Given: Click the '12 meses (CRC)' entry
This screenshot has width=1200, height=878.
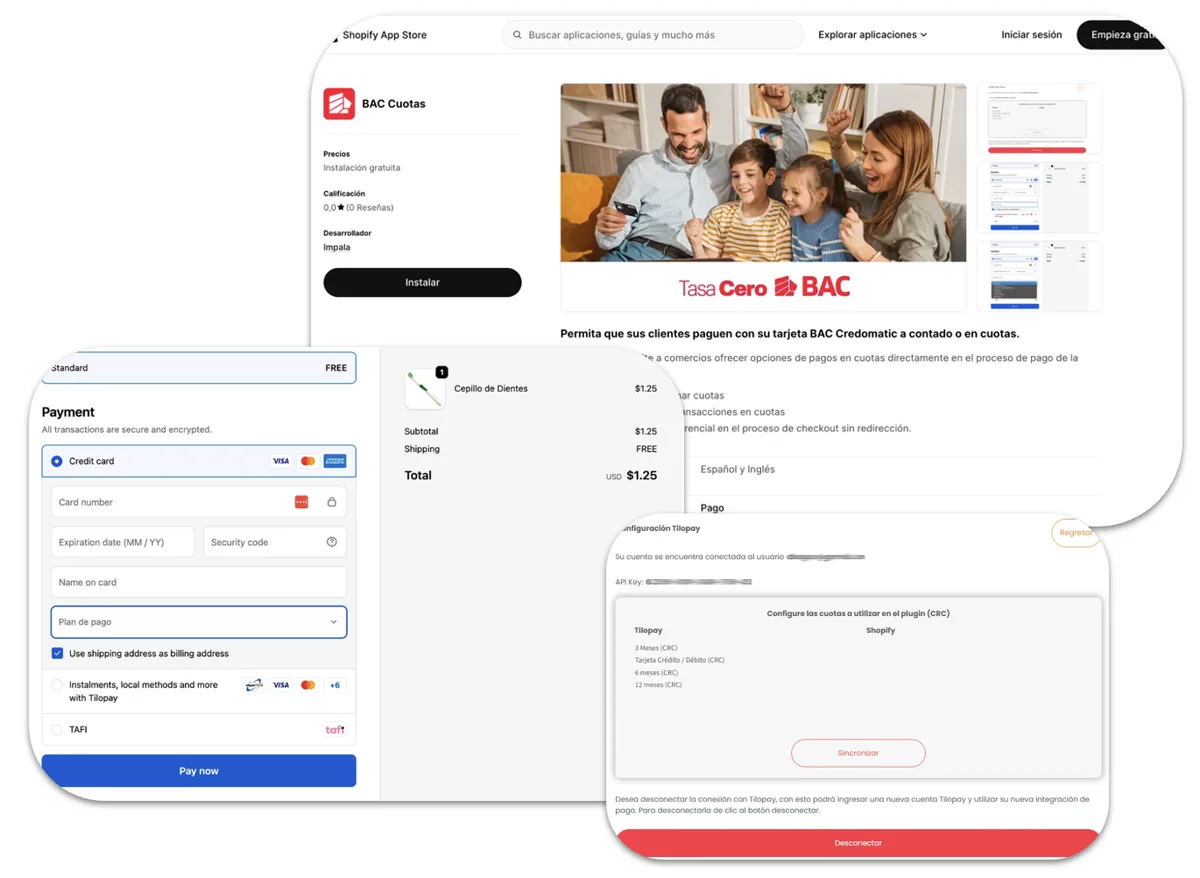Looking at the screenshot, I should coord(658,685).
